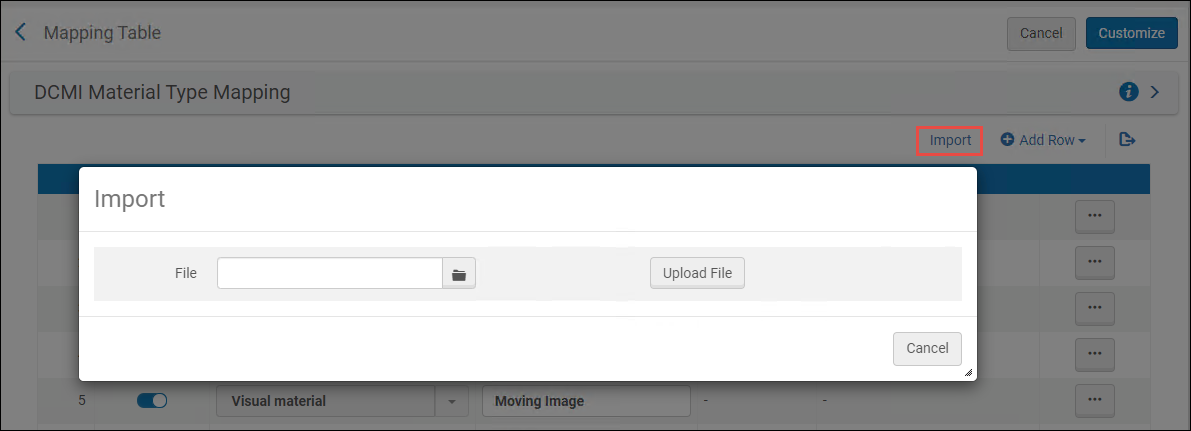
Task: Cancel the Import dialog
Action: coord(927,348)
